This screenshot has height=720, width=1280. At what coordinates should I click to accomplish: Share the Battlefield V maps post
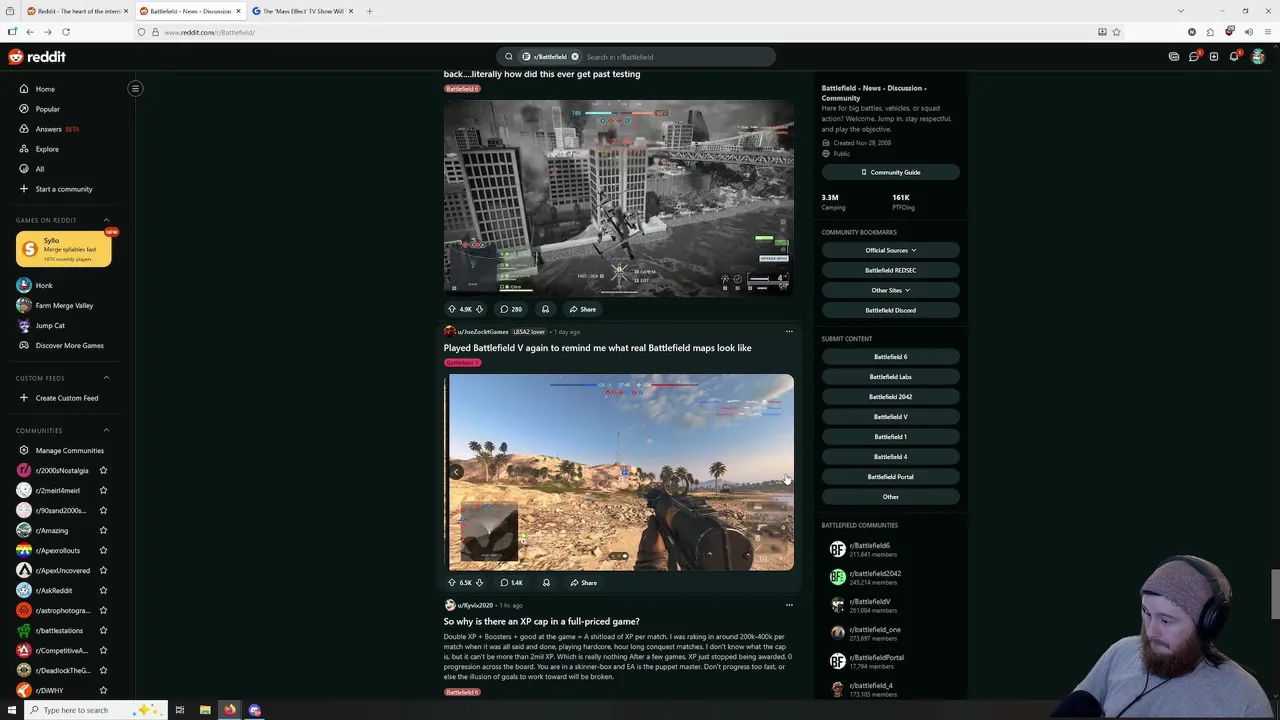point(583,583)
